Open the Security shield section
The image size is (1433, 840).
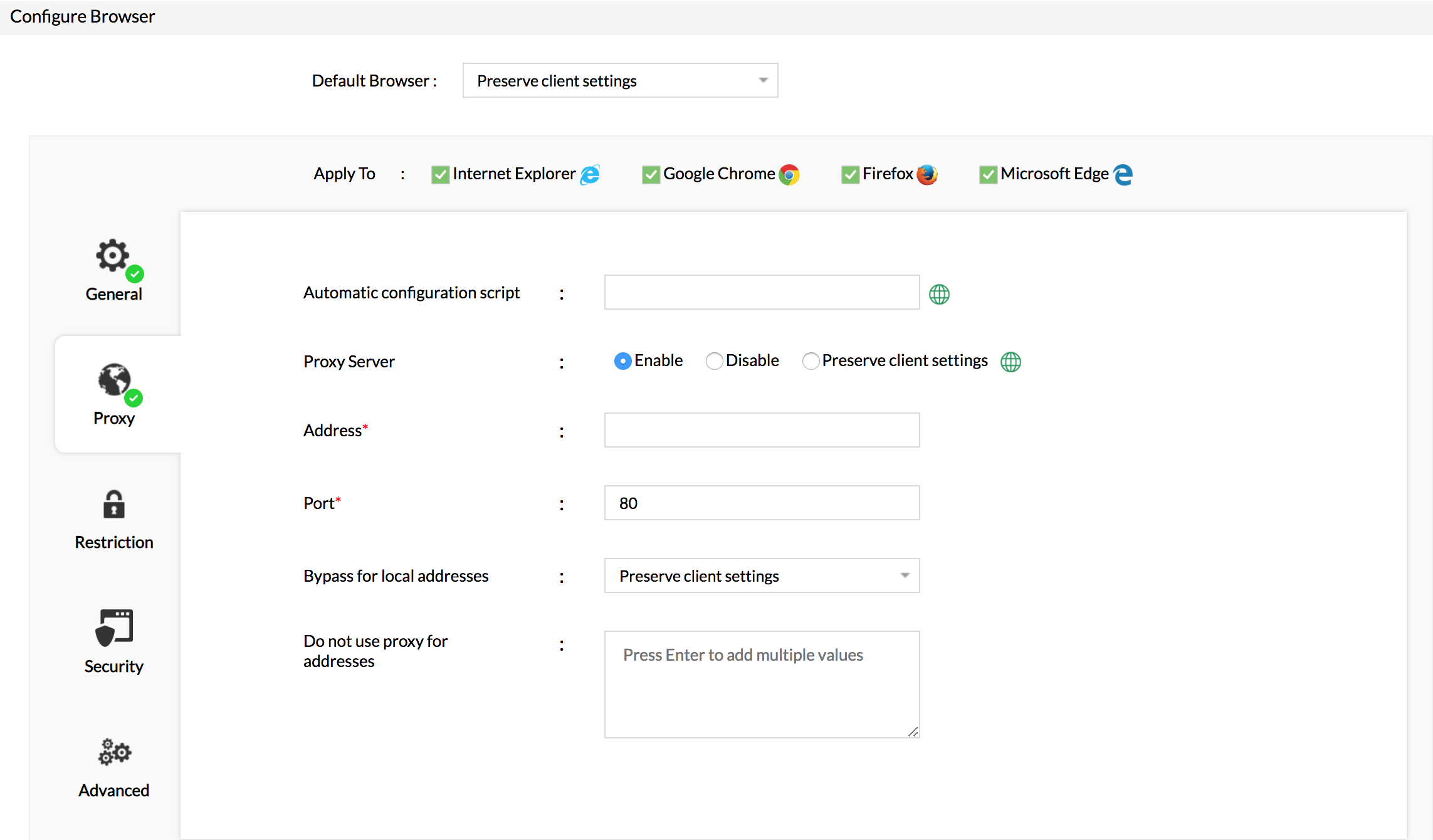pos(113,628)
